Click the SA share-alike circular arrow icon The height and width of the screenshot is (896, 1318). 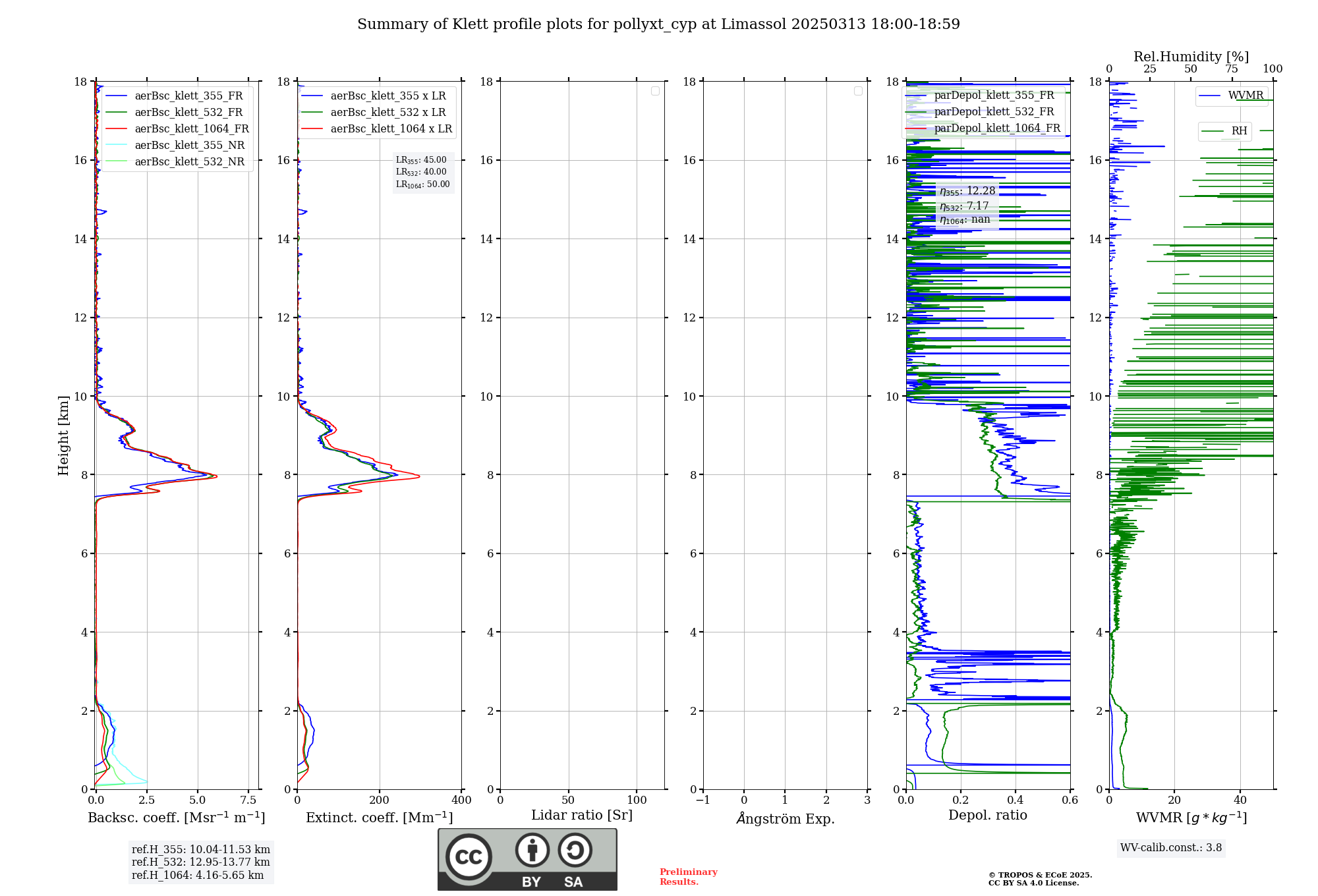[x=575, y=850]
